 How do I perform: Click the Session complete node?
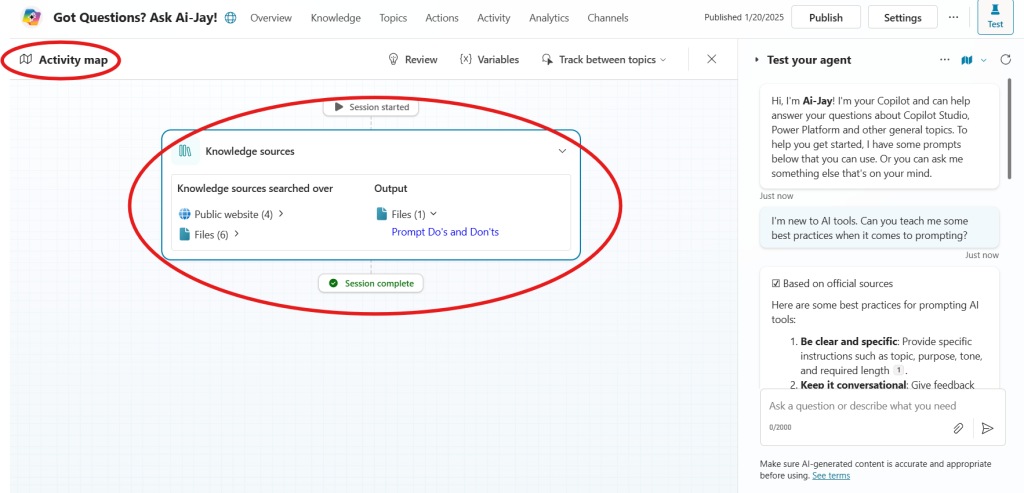coord(371,283)
